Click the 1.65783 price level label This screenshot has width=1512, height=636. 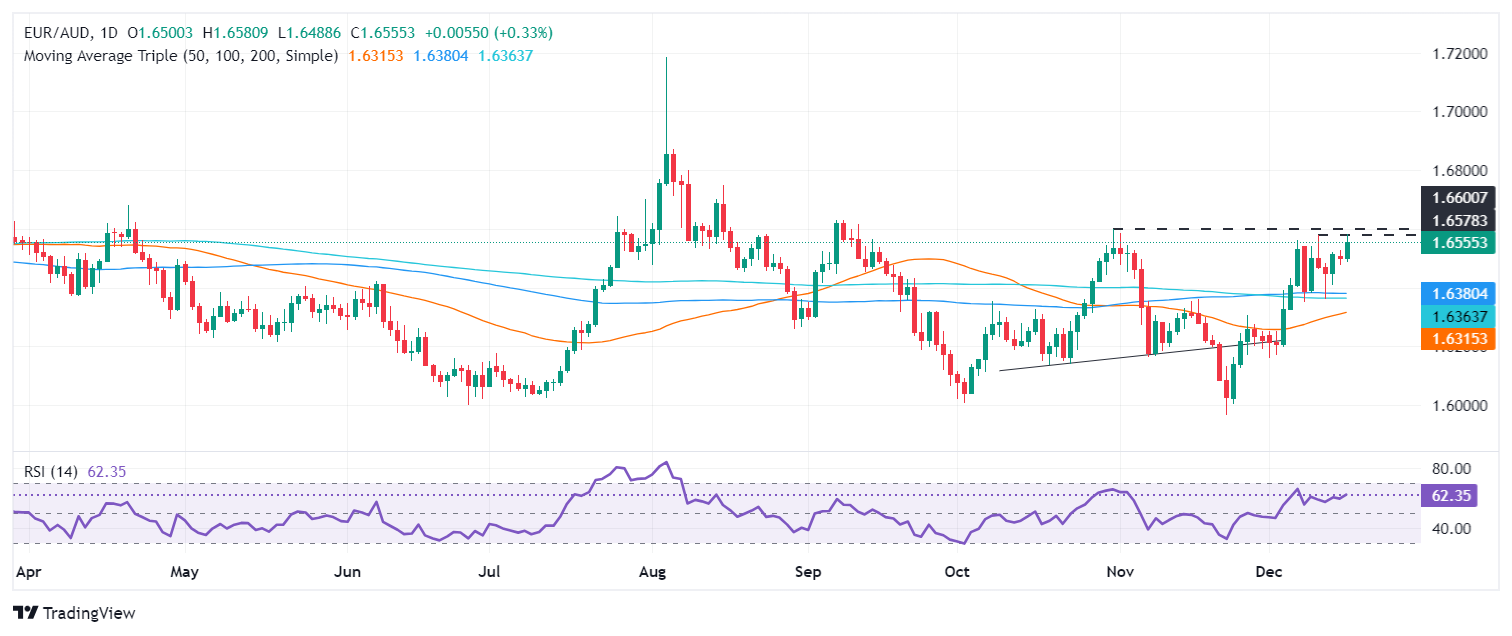[x=1461, y=221]
